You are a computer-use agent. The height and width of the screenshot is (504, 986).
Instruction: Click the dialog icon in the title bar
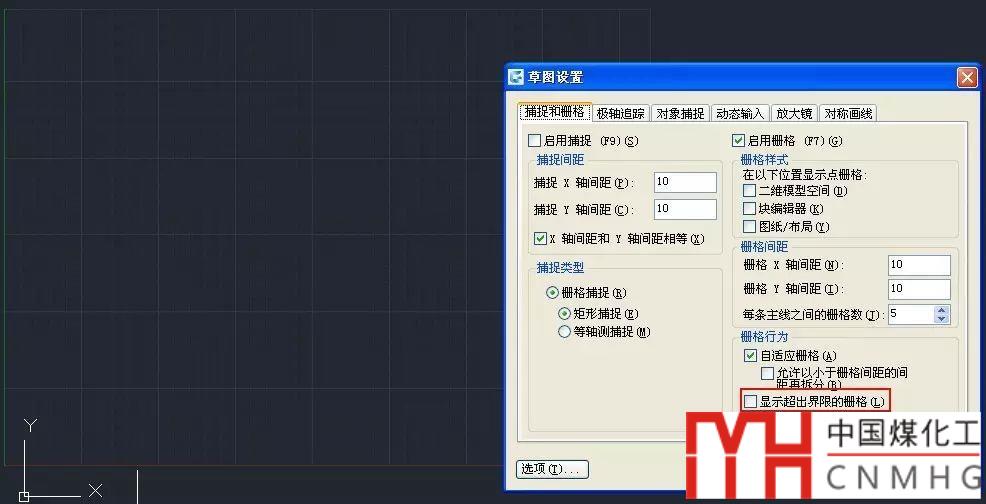pos(516,77)
